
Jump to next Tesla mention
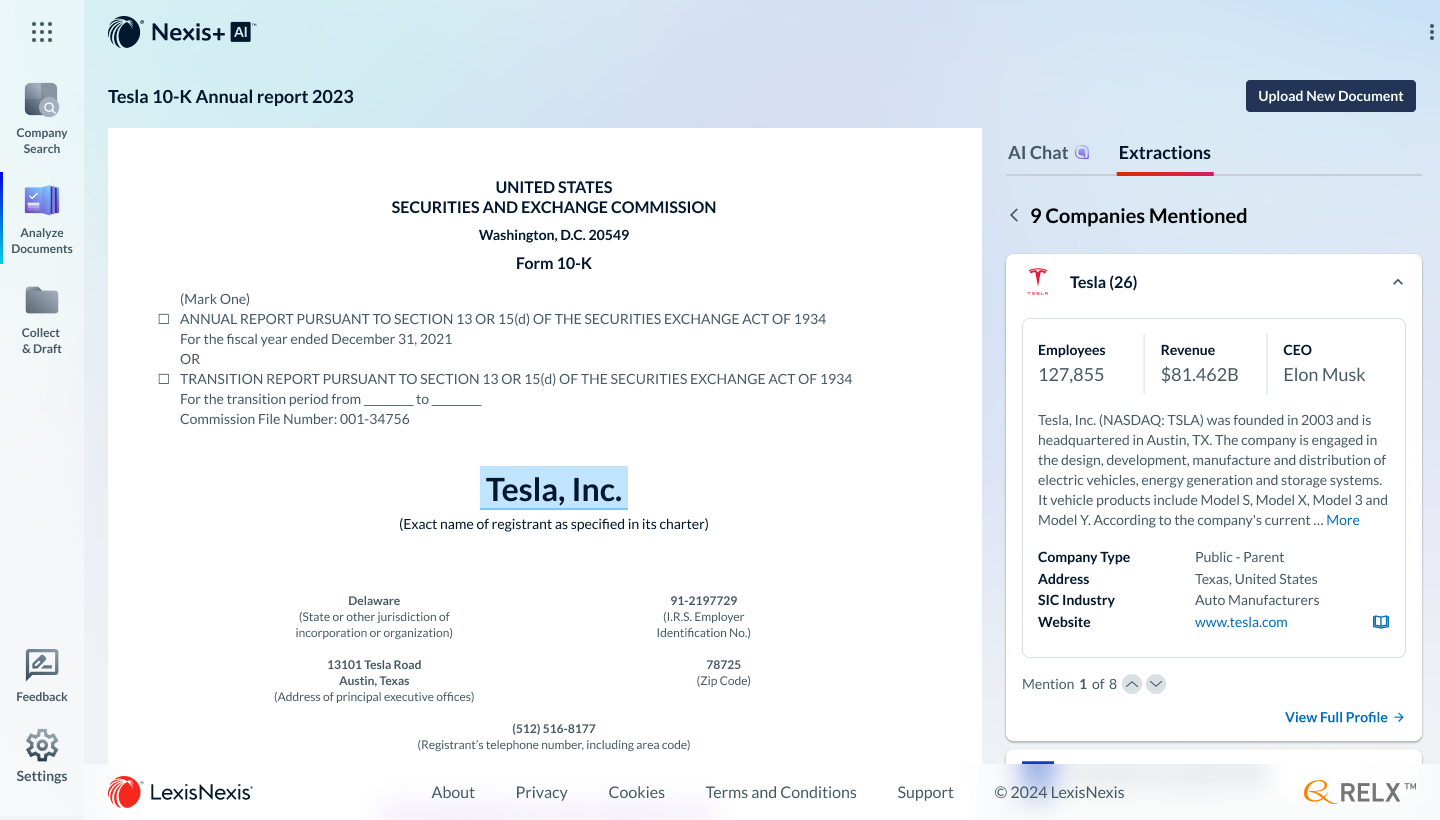(x=1156, y=684)
